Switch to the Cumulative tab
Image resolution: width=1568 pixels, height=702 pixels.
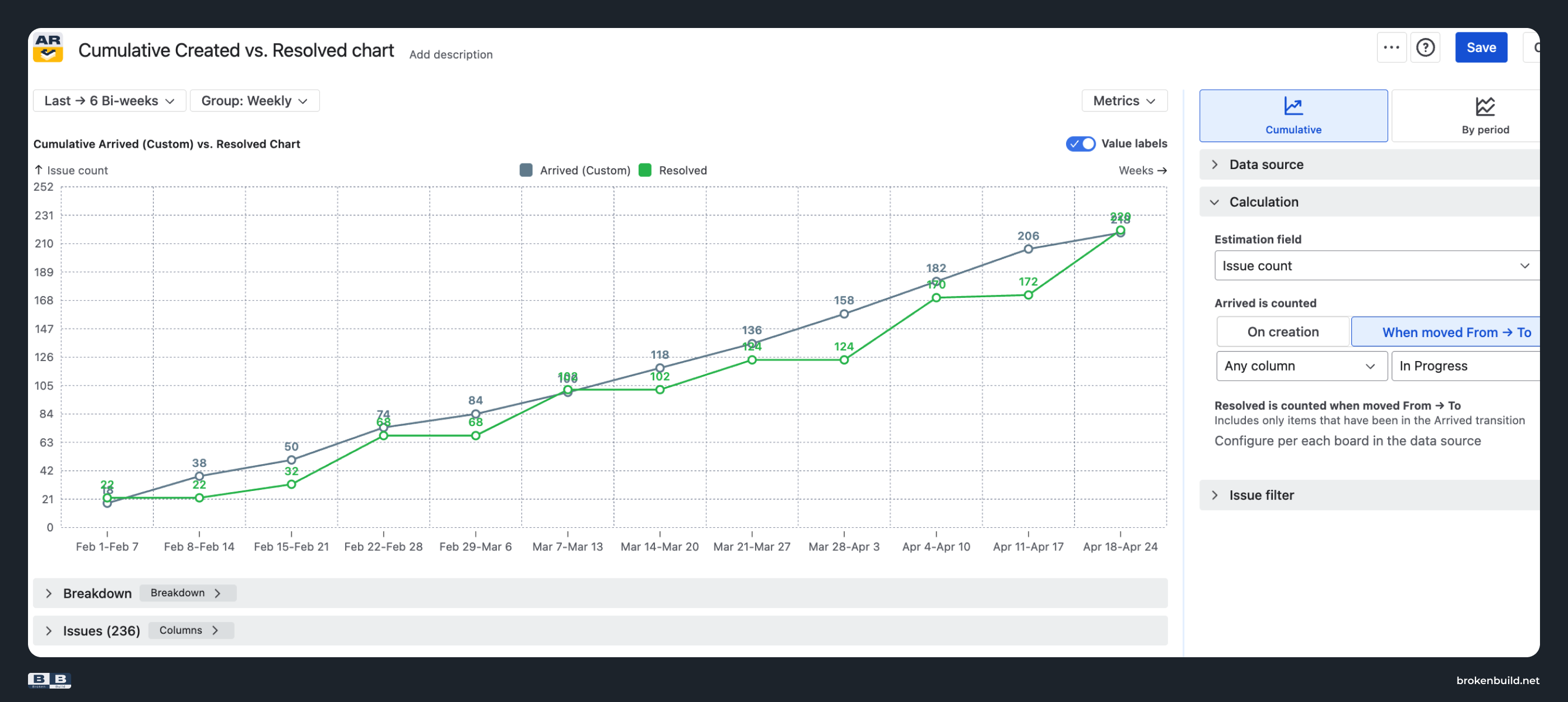[x=1293, y=116]
